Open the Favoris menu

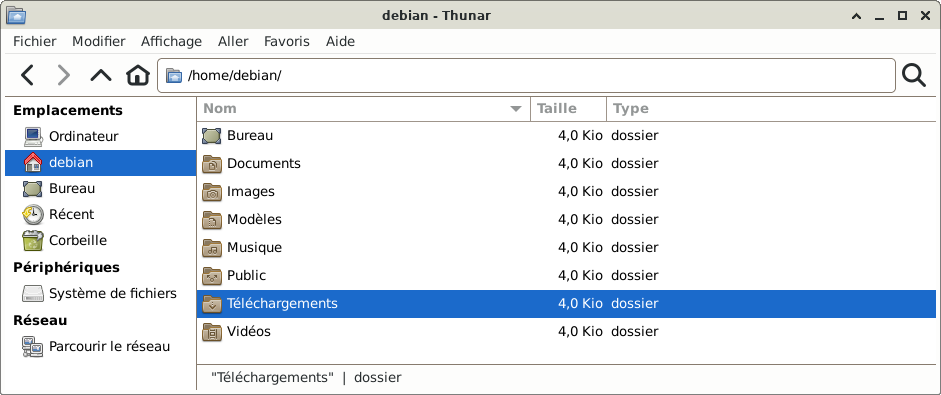[287, 41]
